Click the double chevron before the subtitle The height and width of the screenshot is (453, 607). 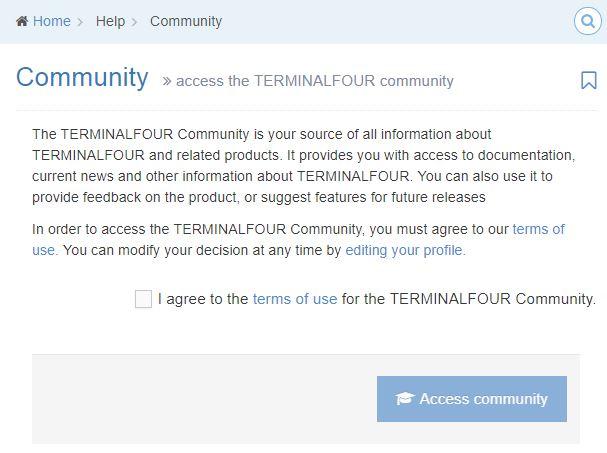tap(167, 81)
